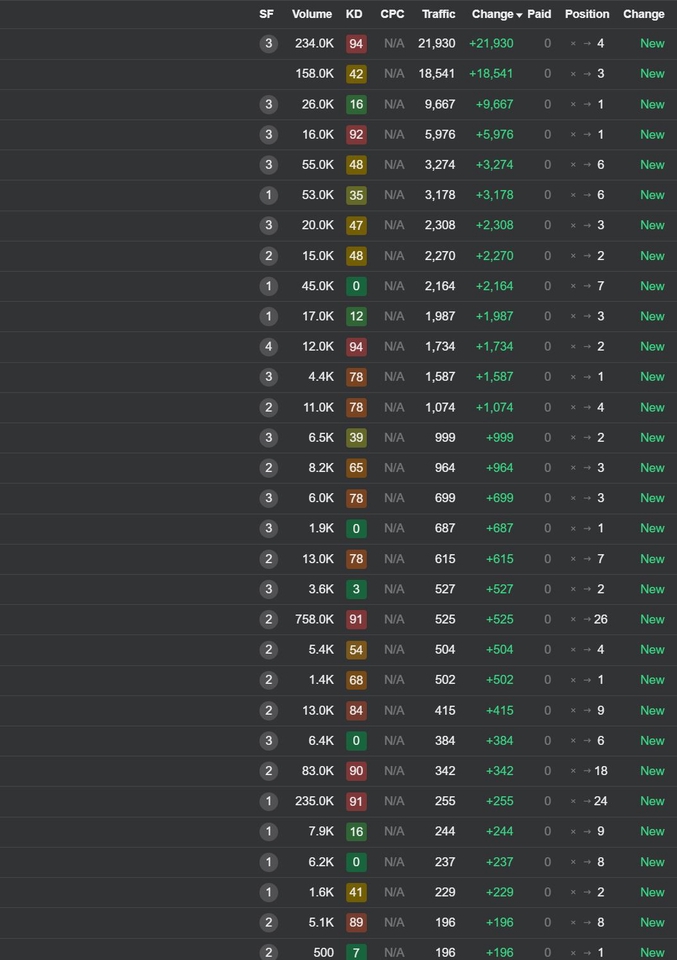Click the KD 41 badge
Screen dimensions: 677x960
pyautogui.click(x=356, y=892)
